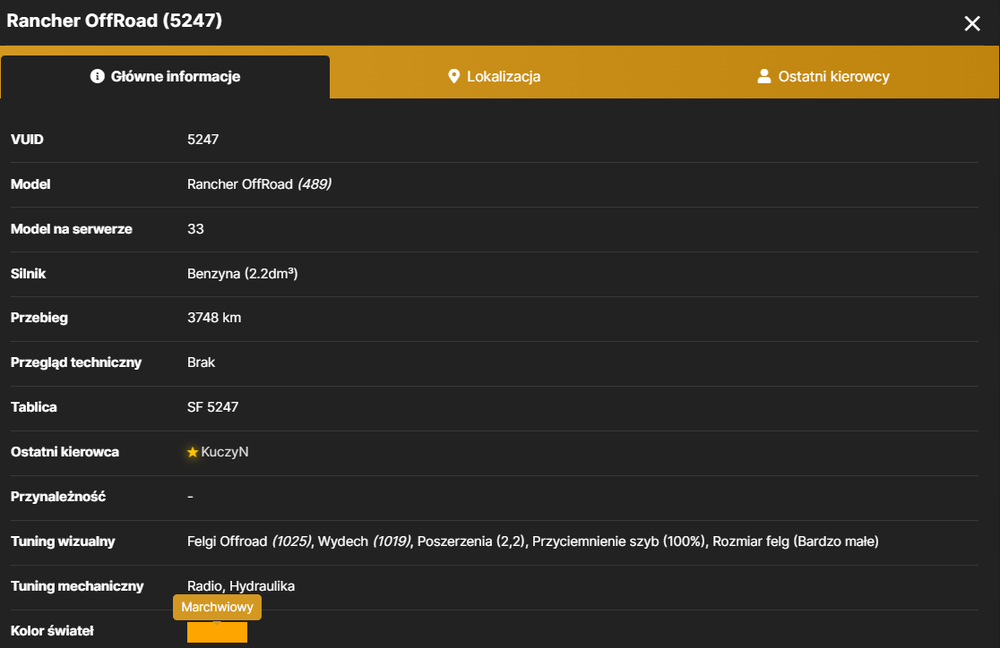
Task: Click the info icon on Główne informacje
Action: [97, 77]
